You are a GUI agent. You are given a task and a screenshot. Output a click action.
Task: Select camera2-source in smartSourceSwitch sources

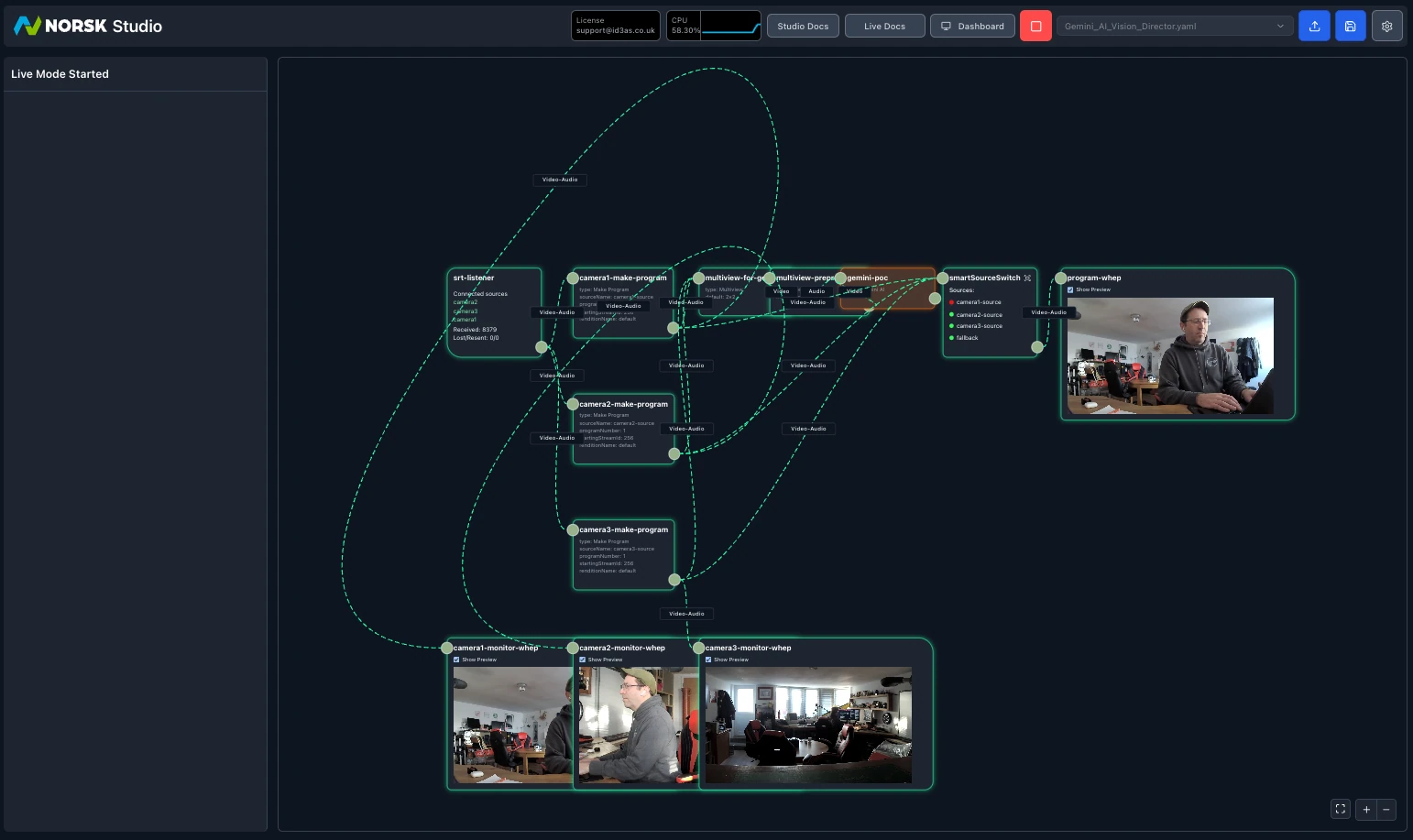pyautogui.click(x=979, y=314)
